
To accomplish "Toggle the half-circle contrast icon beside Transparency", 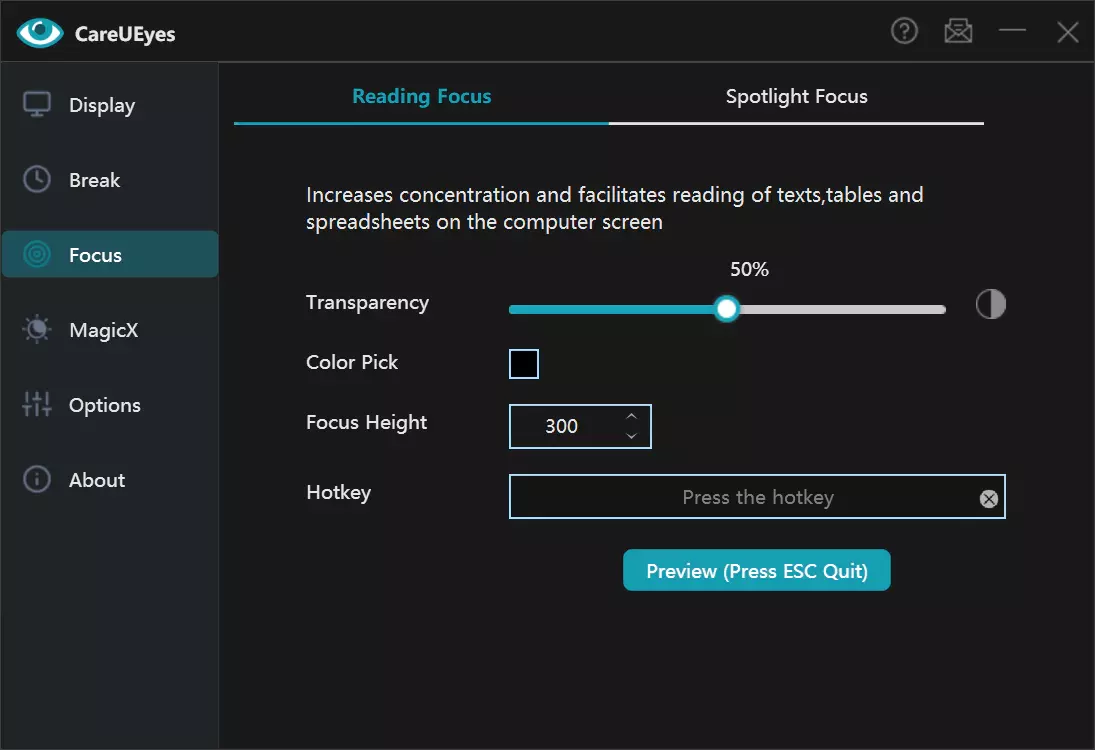I will pyautogui.click(x=990, y=304).
